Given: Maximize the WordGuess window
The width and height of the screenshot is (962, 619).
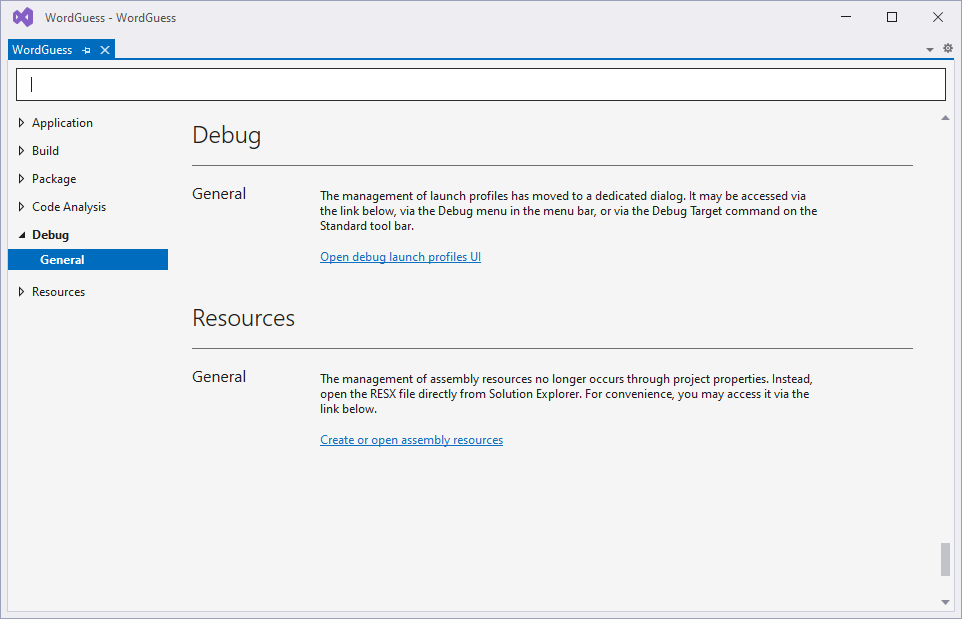Looking at the screenshot, I should [x=892, y=17].
